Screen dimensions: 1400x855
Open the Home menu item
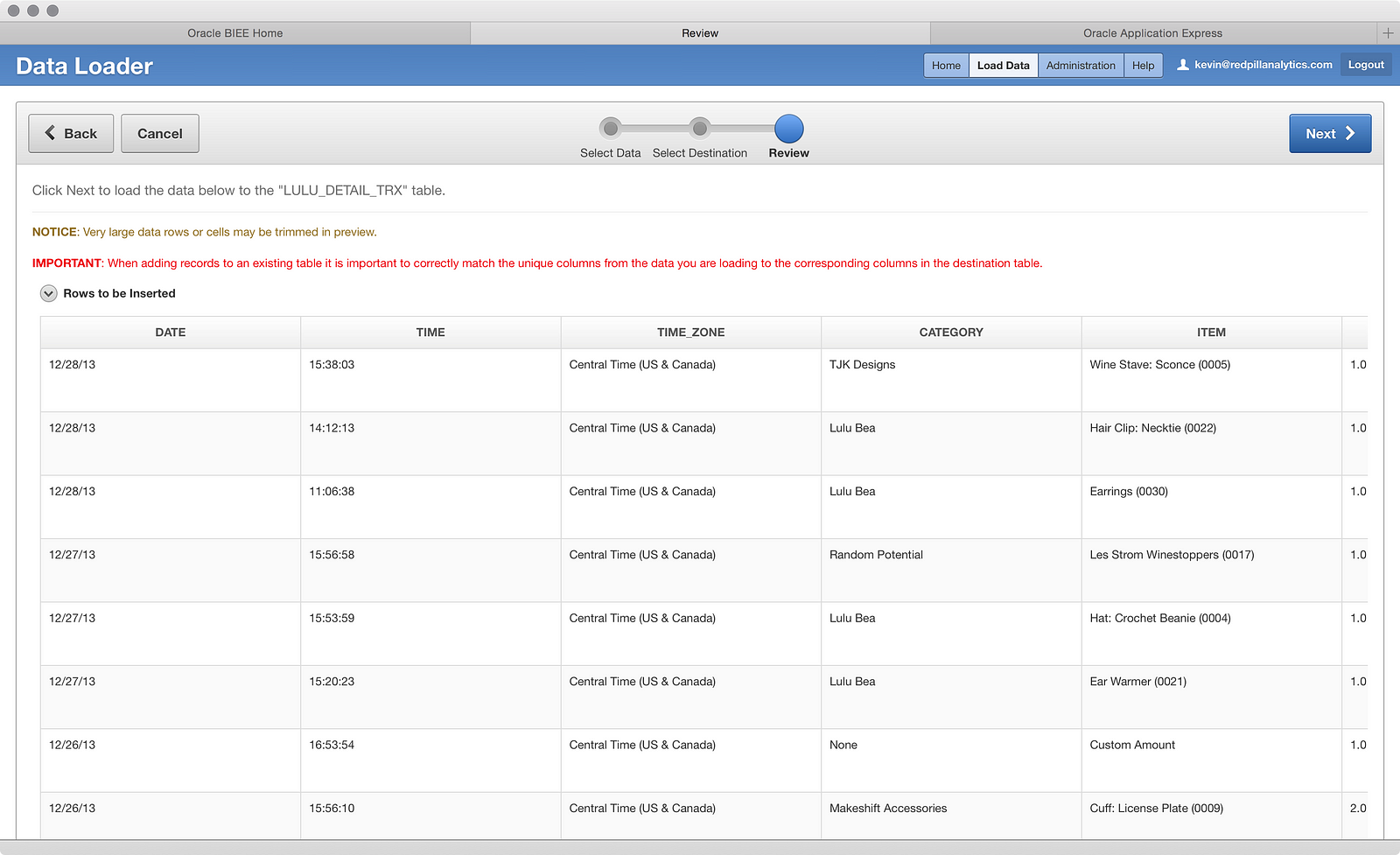coord(946,66)
